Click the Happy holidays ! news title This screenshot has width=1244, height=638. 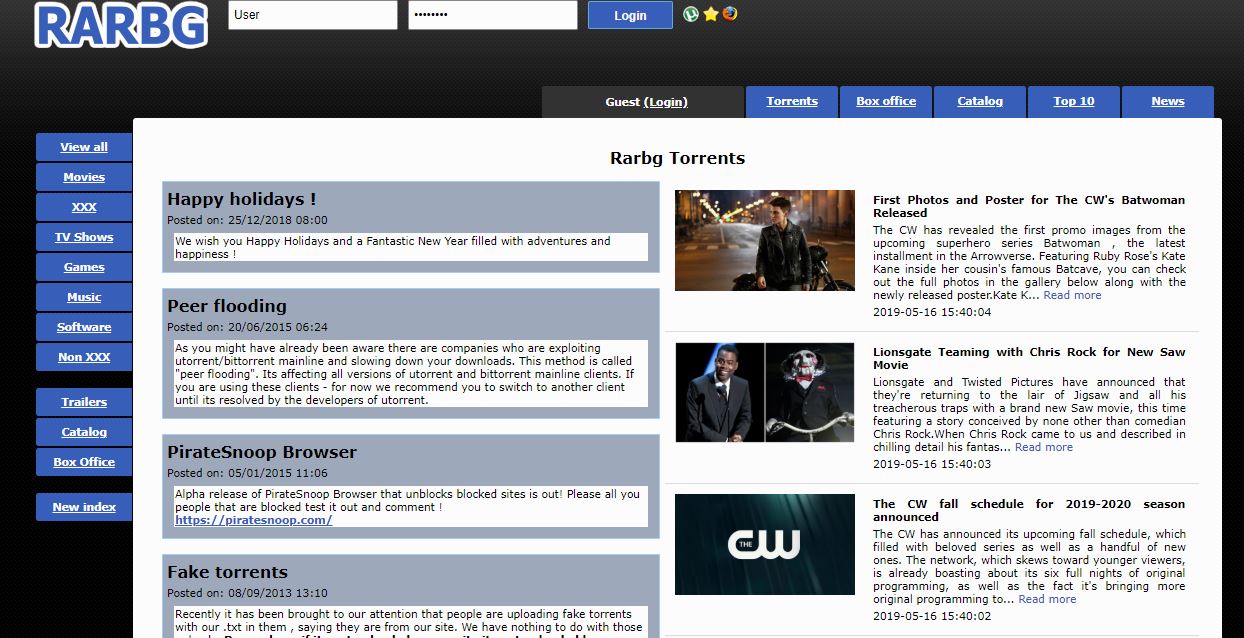(x=242, y=199)
